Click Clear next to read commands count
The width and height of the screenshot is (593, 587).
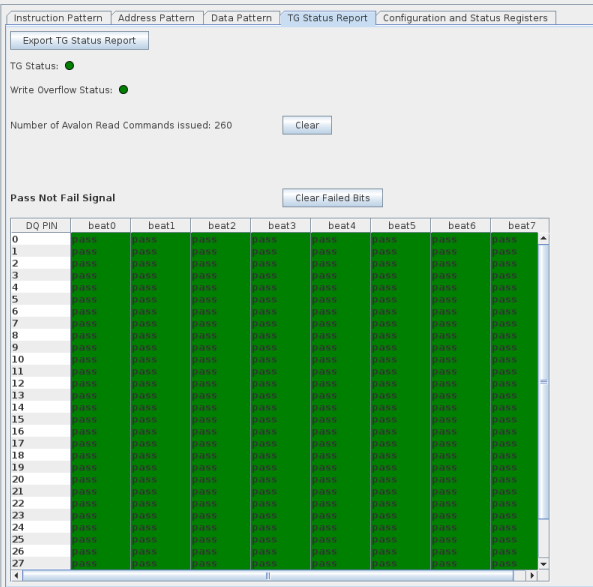pos(307,125)
